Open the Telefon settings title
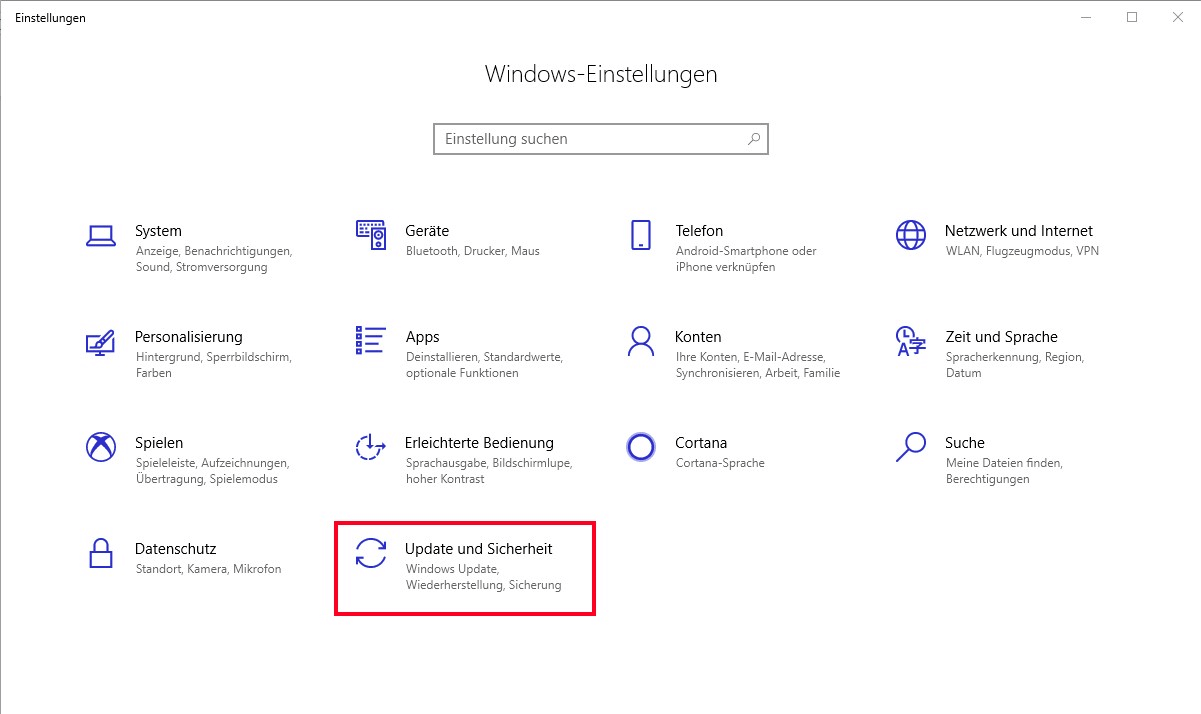The image size is (1201, 714). (699, 231)
